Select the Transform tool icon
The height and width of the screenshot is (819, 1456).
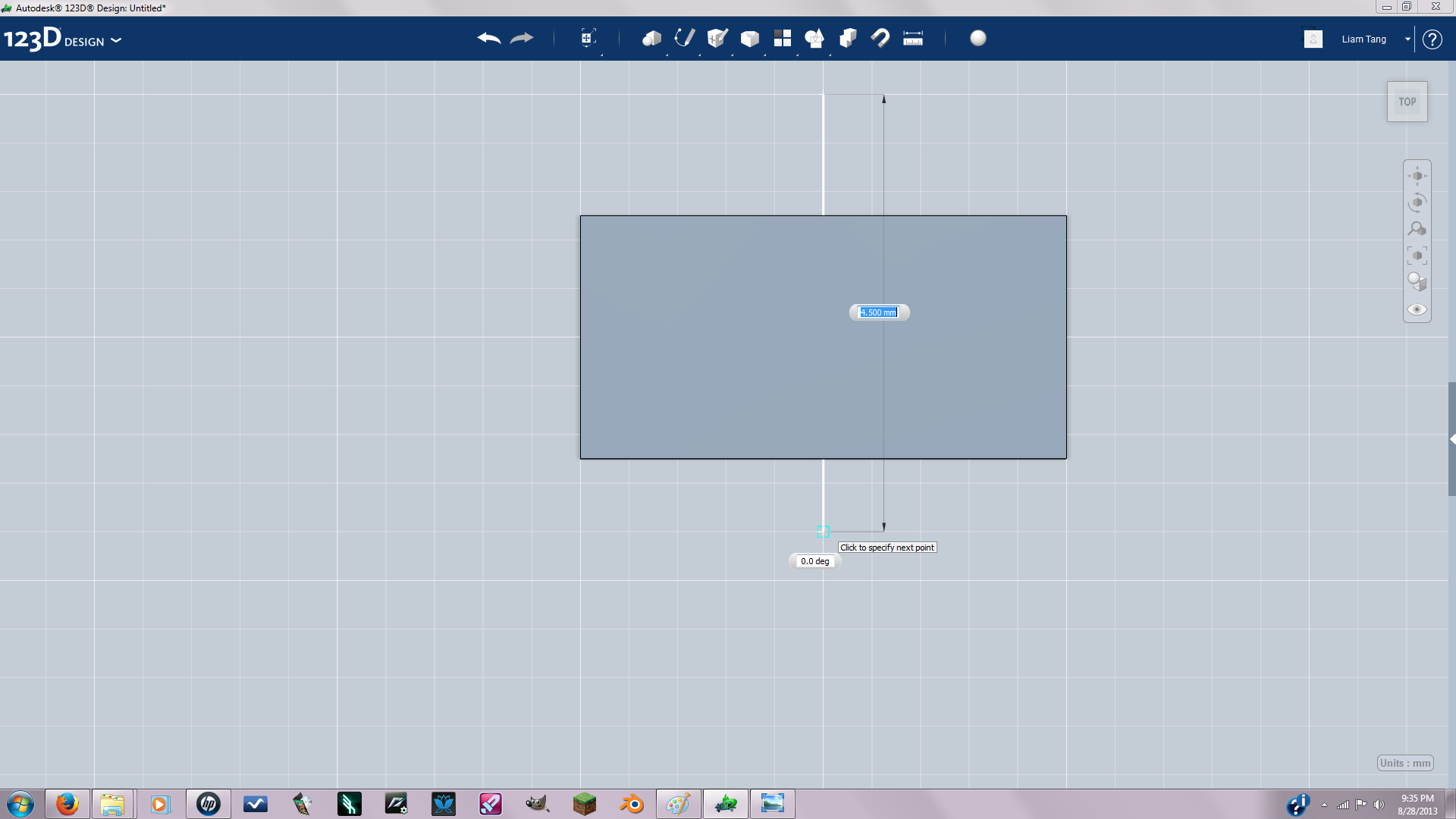point(588,38)
